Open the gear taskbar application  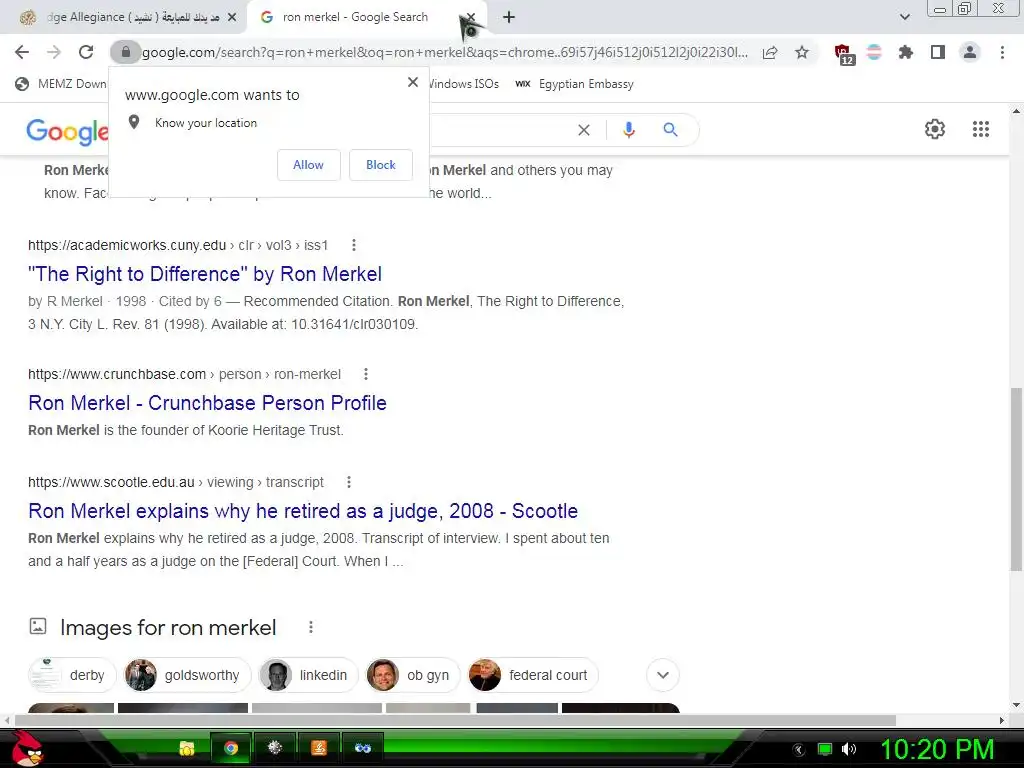tap(275, 748)
